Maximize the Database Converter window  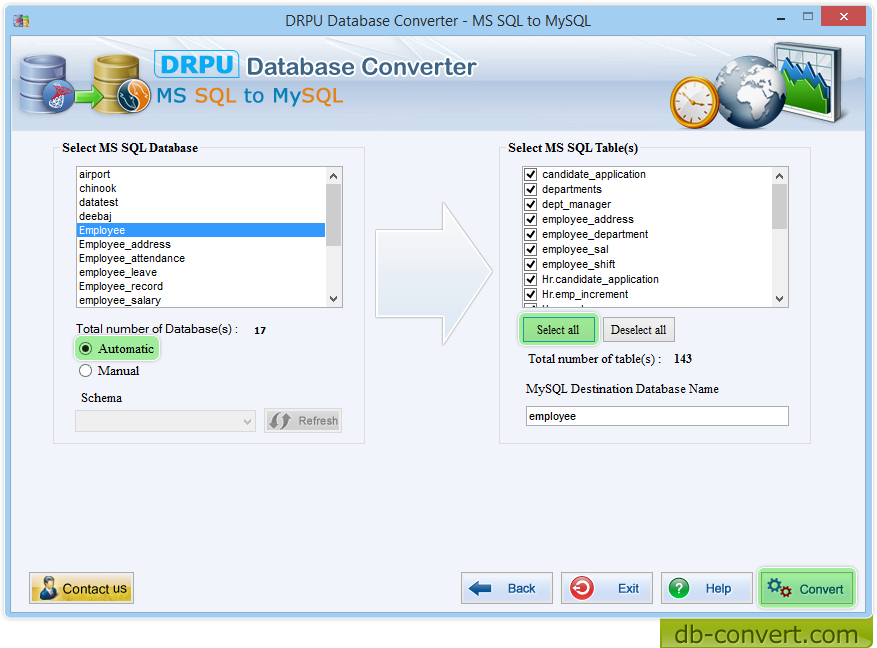[x=808, y=17]
